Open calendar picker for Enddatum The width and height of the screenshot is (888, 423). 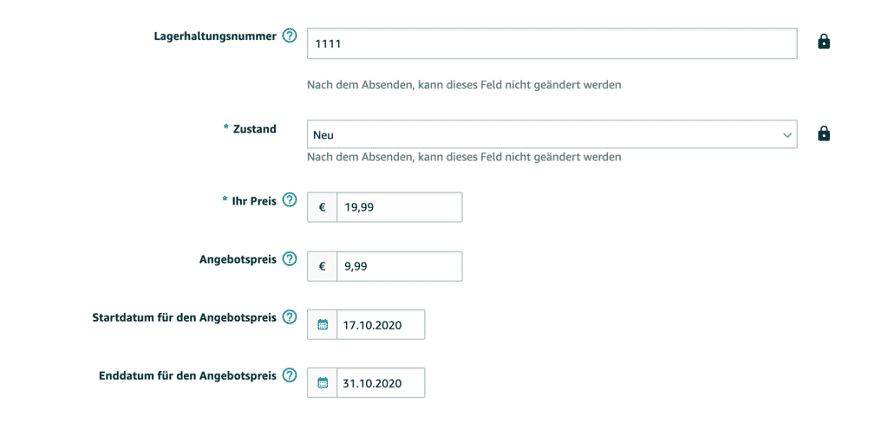(322, 383)
